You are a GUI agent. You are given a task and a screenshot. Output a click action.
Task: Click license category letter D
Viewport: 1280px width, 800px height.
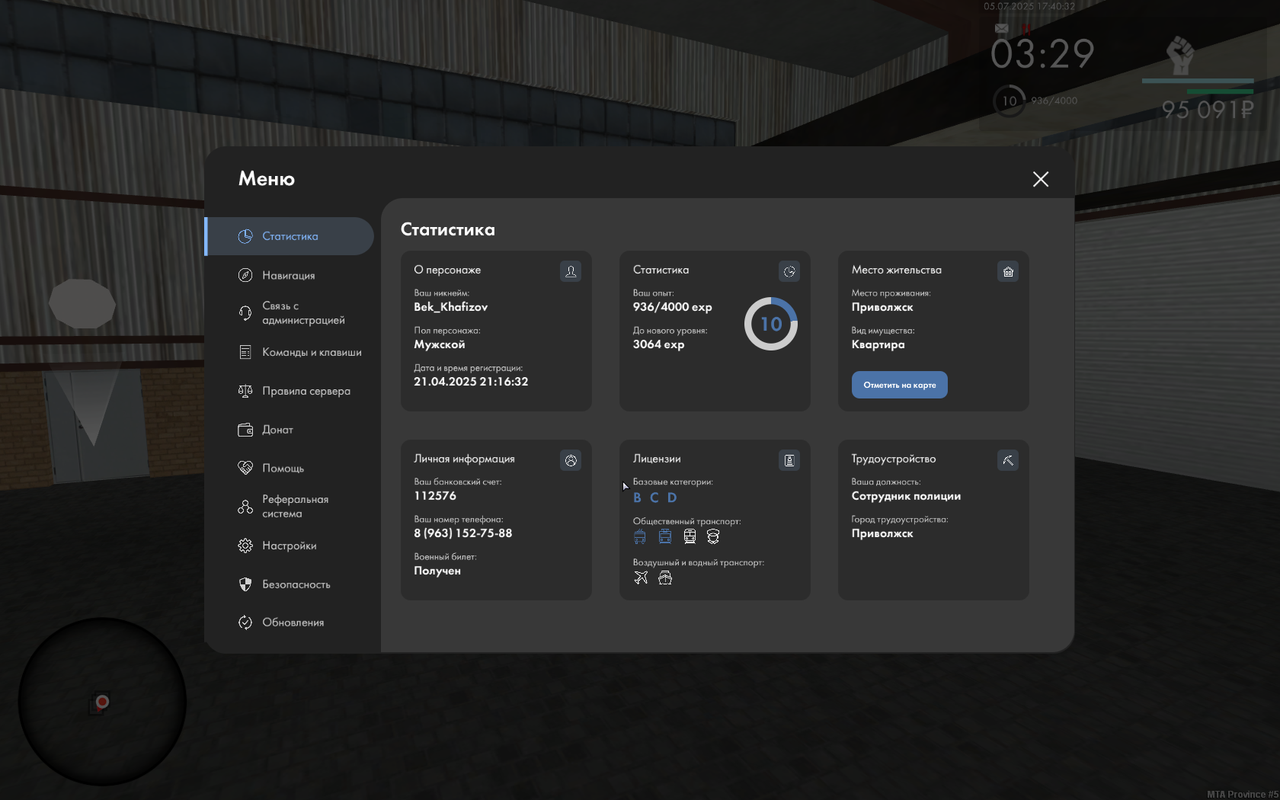tap(672, 498)
